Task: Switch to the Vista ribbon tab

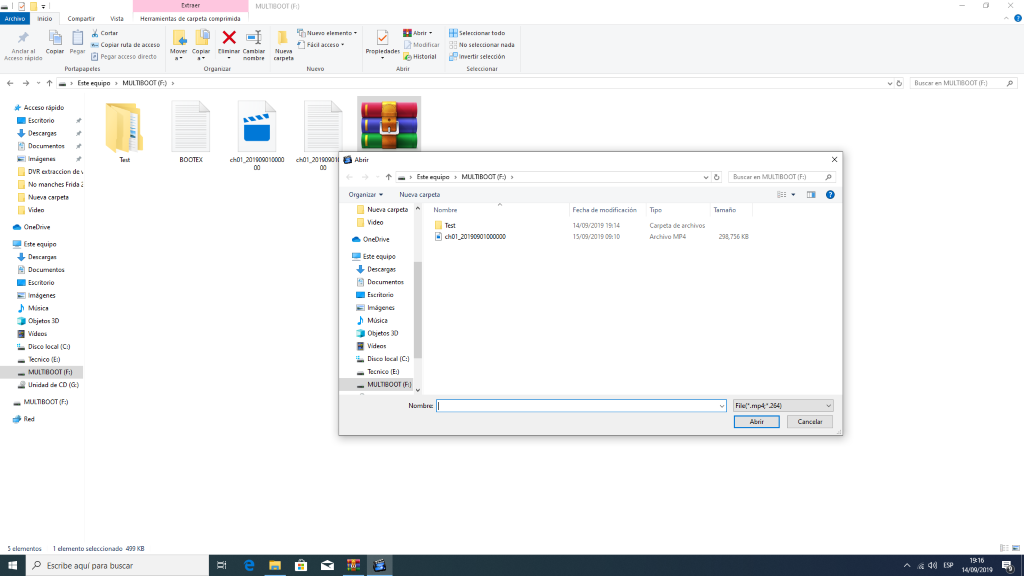Action: point(117,18)
